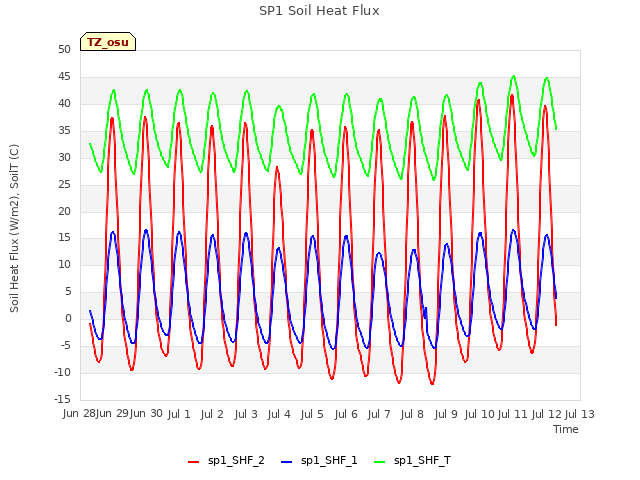The image size is (640, 480).
Task: Click the -10 y-axis tick value
Action: pyautogui.click(x=62, y=372)
